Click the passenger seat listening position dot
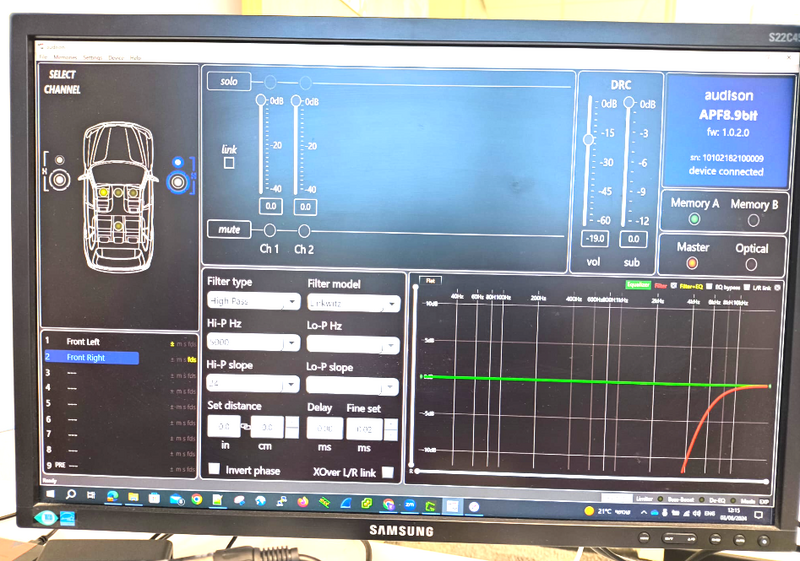The width and height of the screenshot is (800, 561). 133,193
